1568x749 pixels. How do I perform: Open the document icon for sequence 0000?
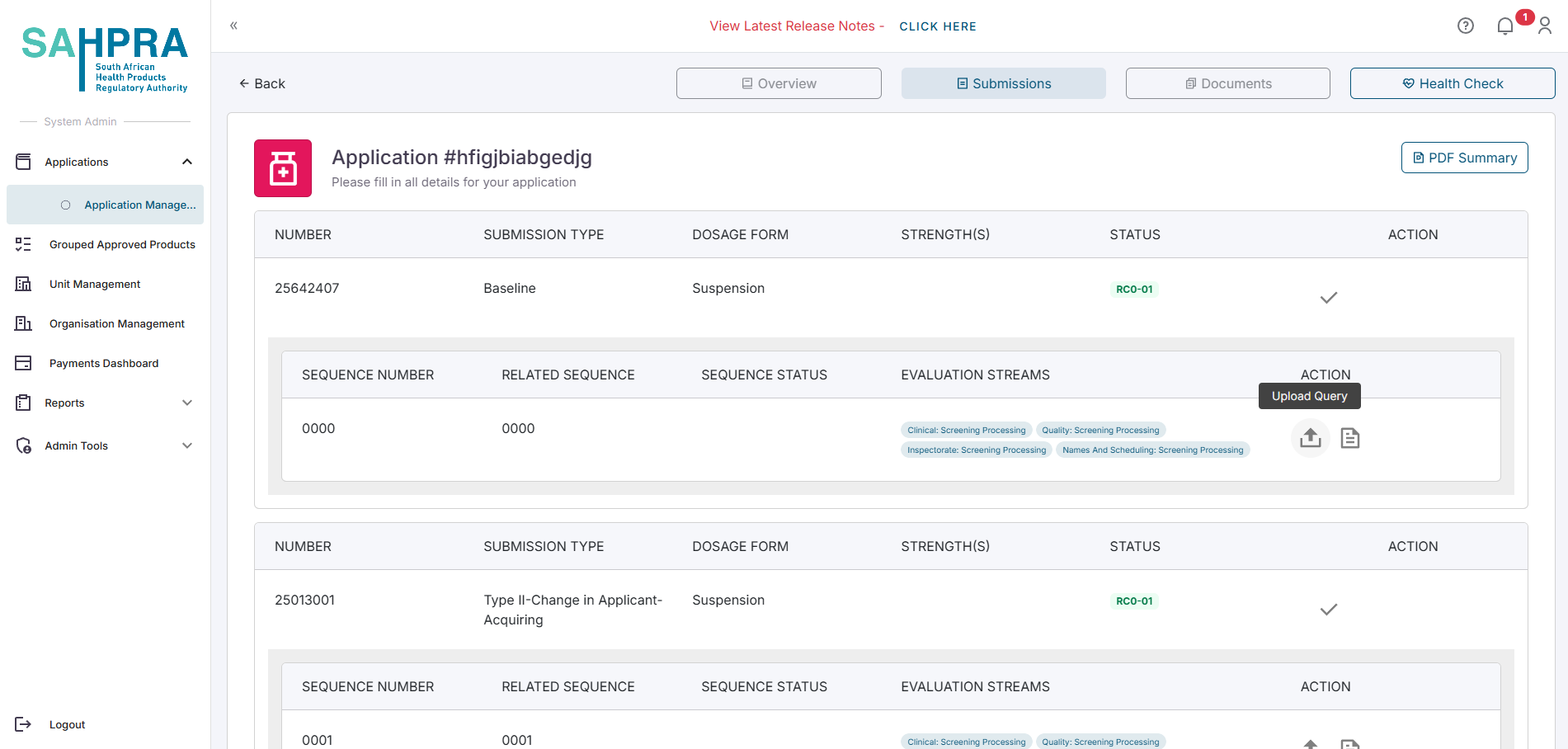1349,438
